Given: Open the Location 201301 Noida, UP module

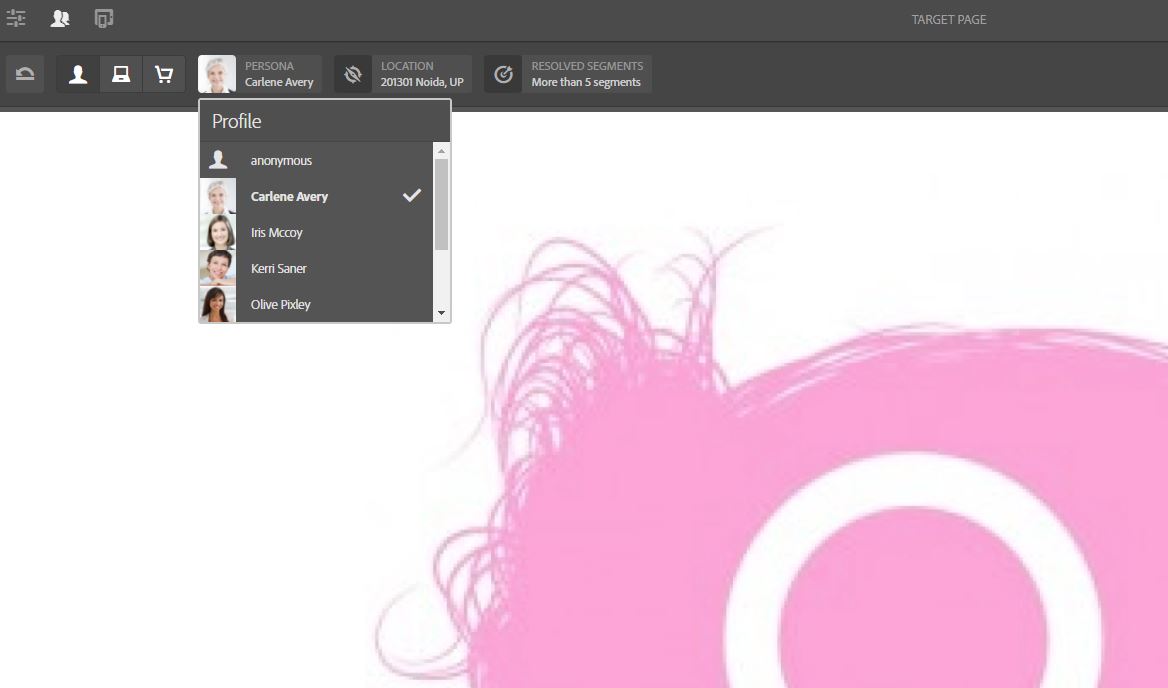Looking at the screenshot, I should pyautogui.click(x=421, y=74).
